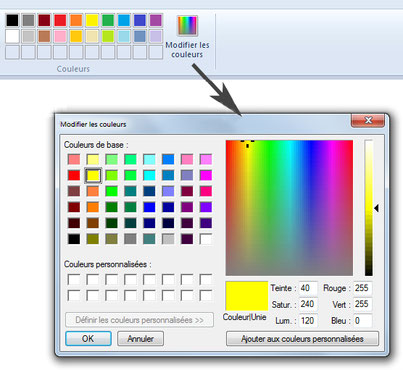Pick navy blue in basic colors fourth row
The height and width of the screenshot is (370, 403).
[x=168, y=207]
